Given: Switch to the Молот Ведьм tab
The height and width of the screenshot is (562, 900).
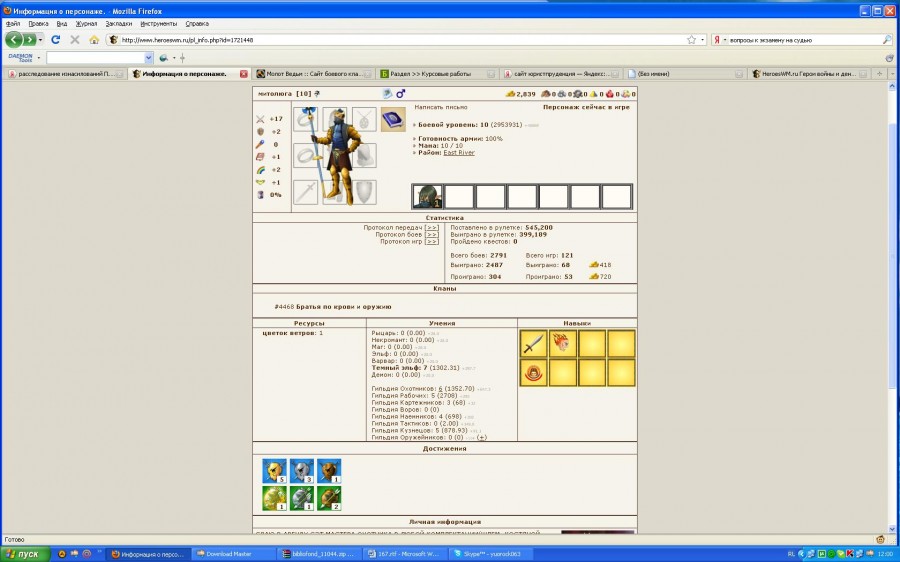Looking at the screenshot, I should [313, 73].
